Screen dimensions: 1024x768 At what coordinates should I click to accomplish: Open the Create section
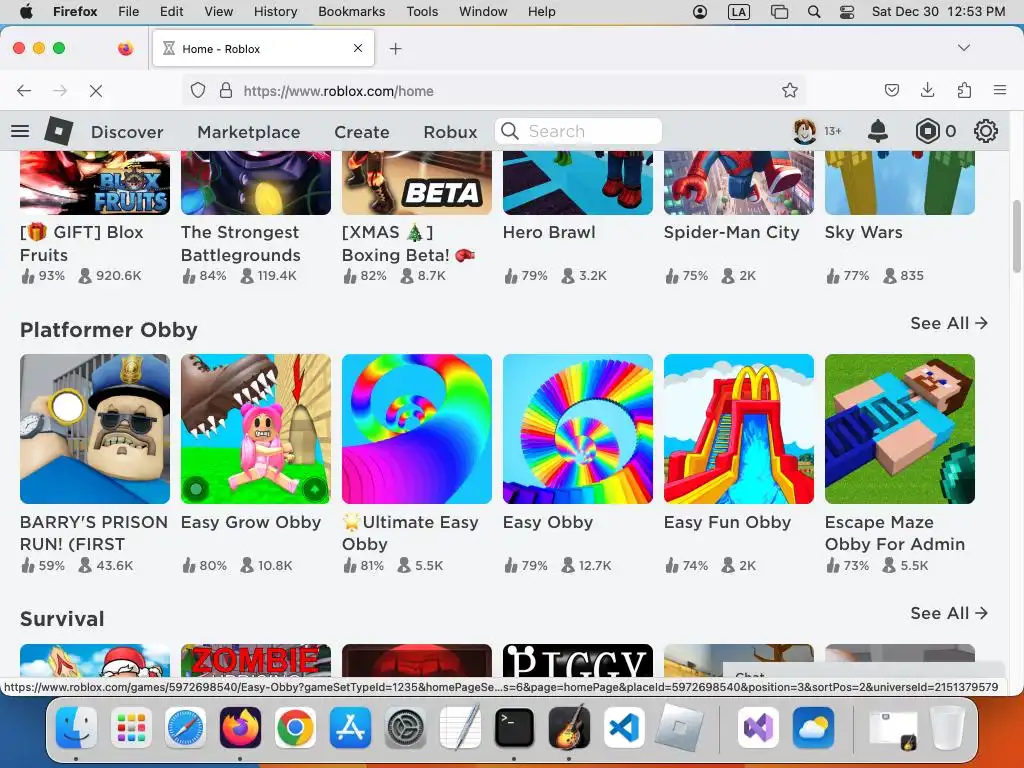[362, 132]
